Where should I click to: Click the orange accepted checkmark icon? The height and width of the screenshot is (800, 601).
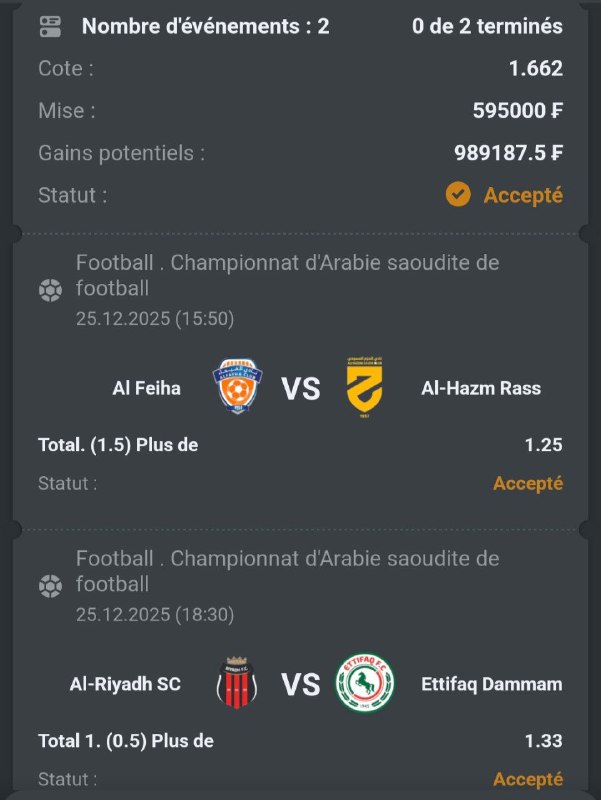pyautogui.click(x=458, y=194)
